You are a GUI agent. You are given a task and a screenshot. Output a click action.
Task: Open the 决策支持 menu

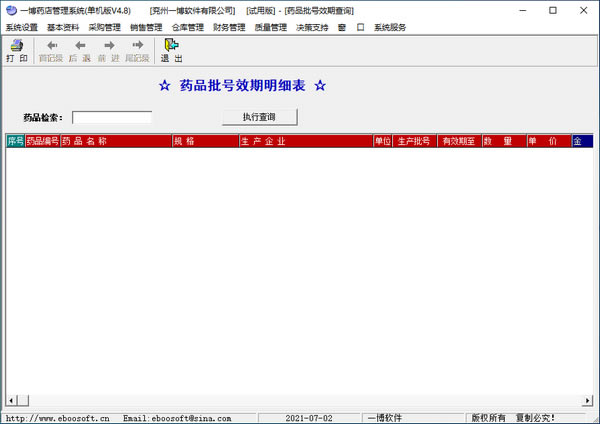pyautogui.click(x=312, y=27)
